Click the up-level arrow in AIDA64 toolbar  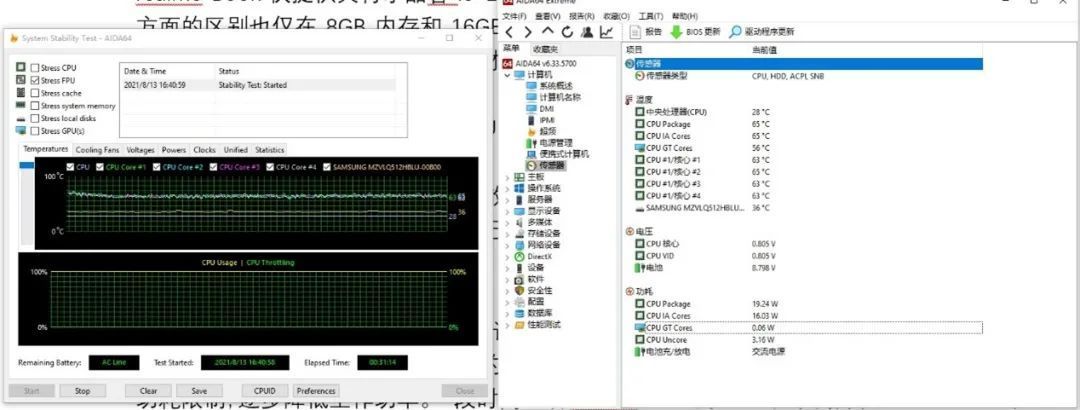547,32
